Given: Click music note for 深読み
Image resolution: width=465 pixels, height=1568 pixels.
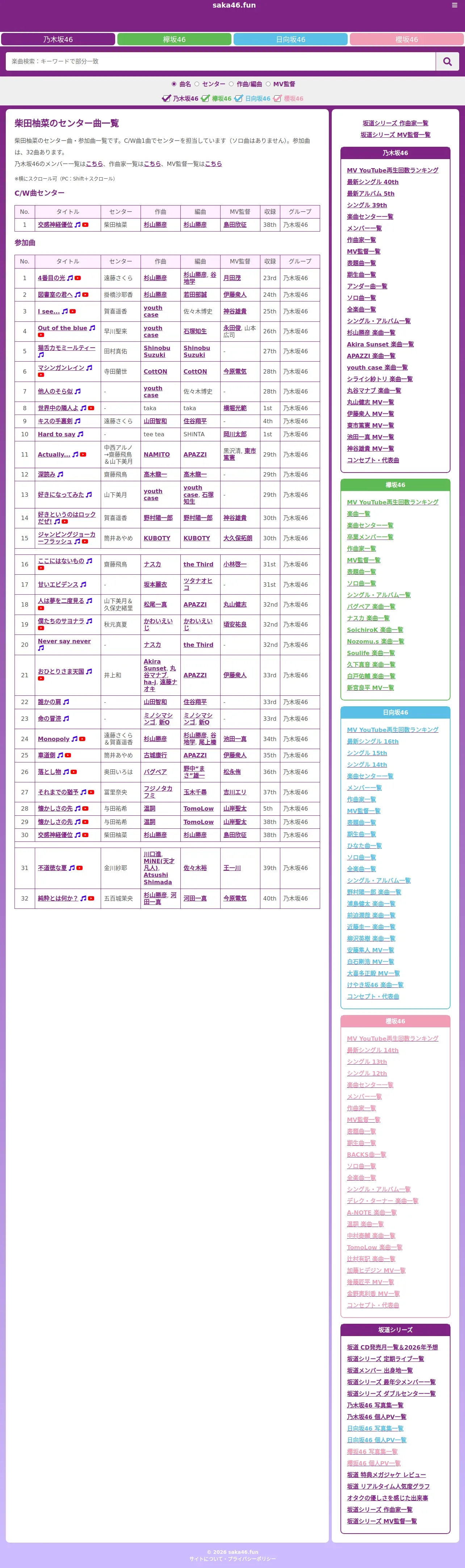Looking at the screenshot, I should pyautogui.click(x=60, y=475).
